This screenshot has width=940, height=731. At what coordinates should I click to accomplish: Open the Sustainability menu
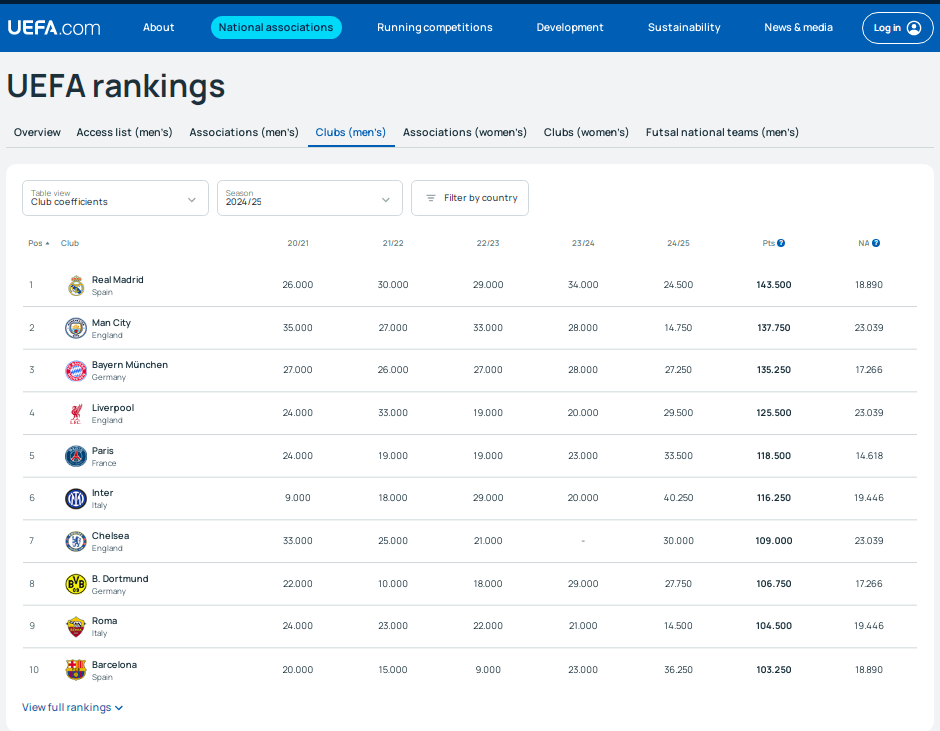coord(684,28)
